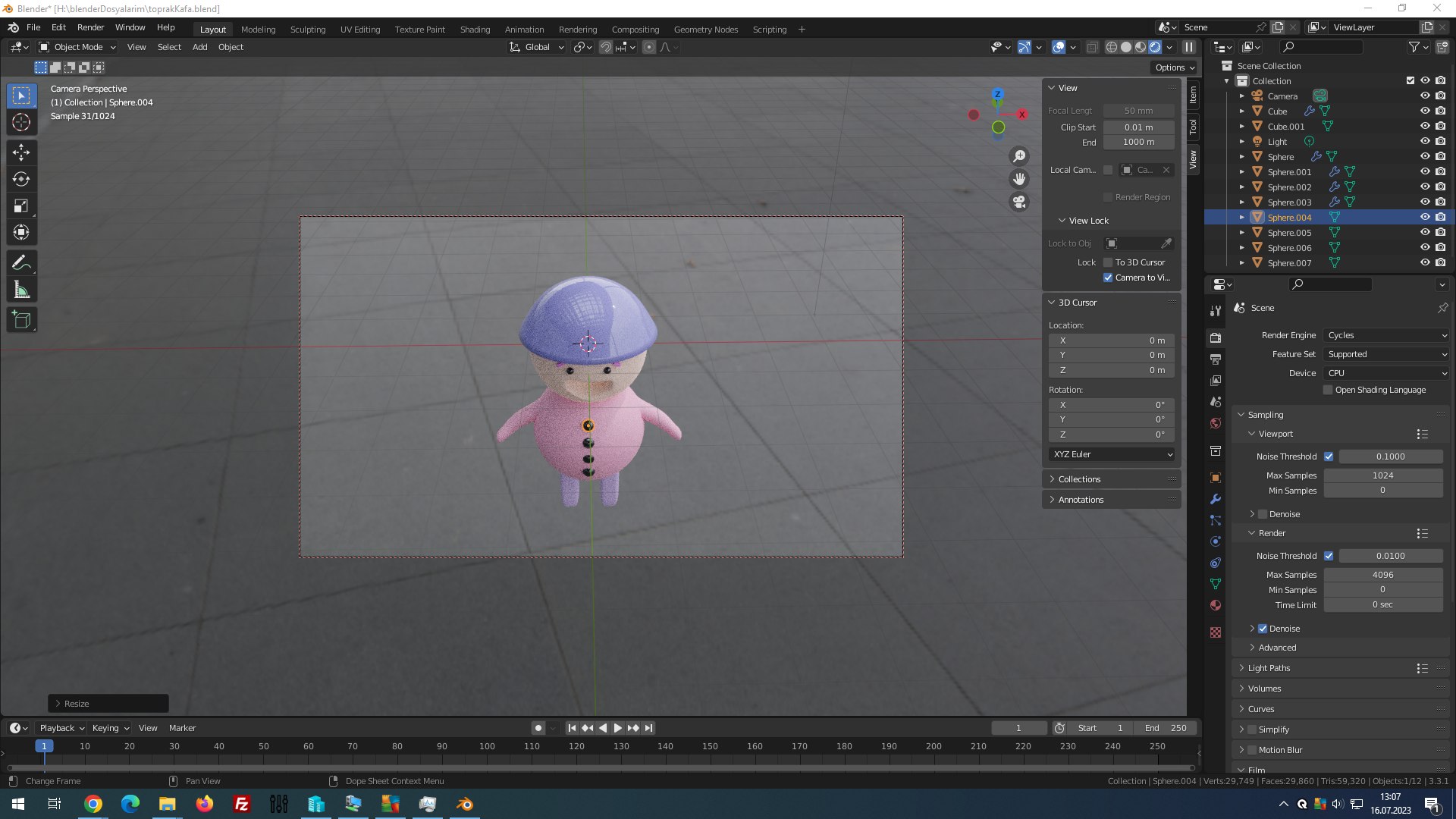Disable Camera to View lock checkbox
The width and height of the screenshot is (1456, 819).
1108,278
